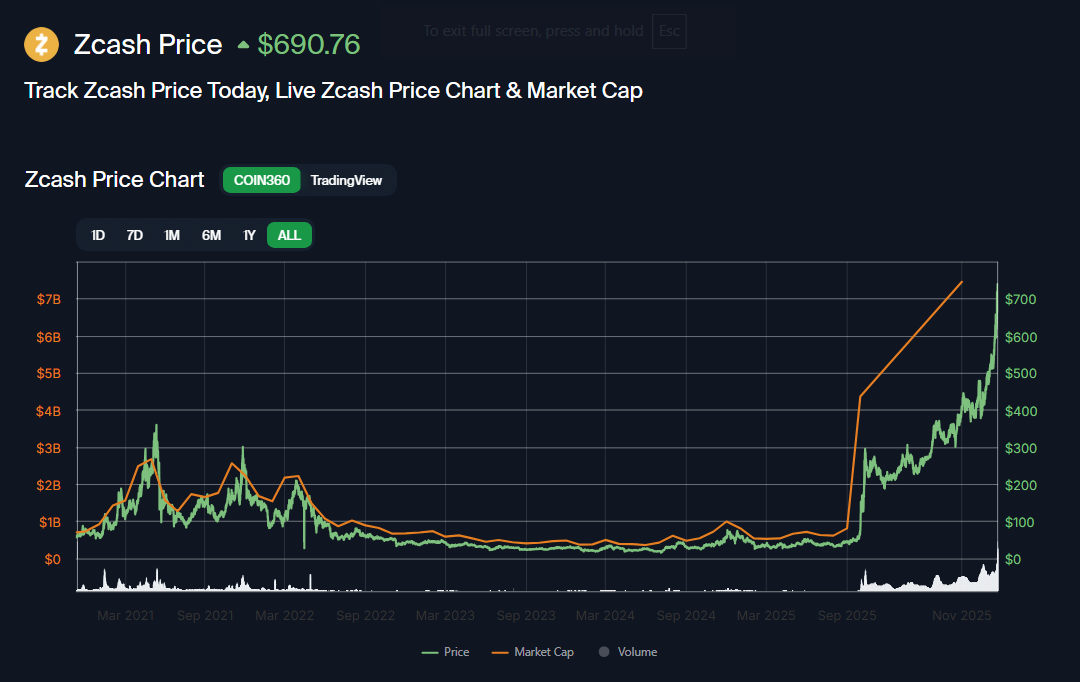Choose the 7D time range

(134, 235)
